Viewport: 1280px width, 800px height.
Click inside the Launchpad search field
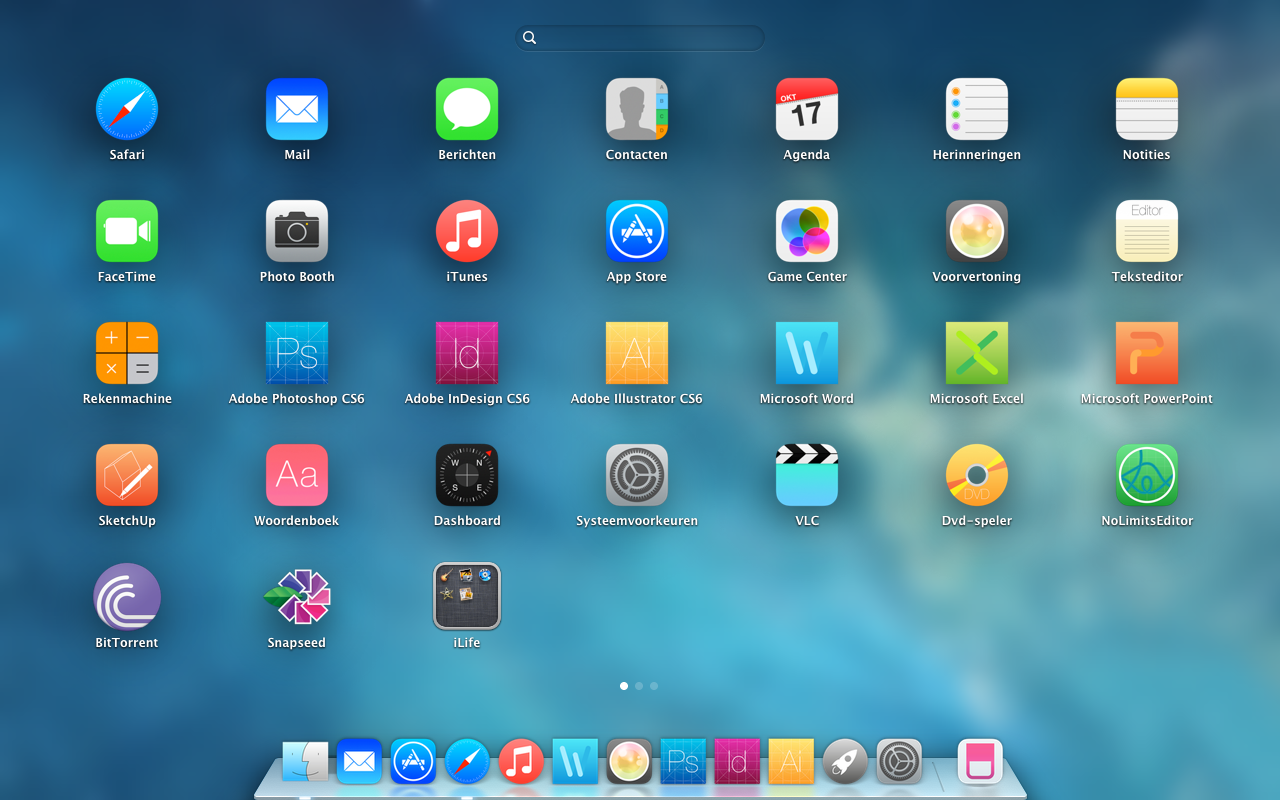tap(639, 37)
